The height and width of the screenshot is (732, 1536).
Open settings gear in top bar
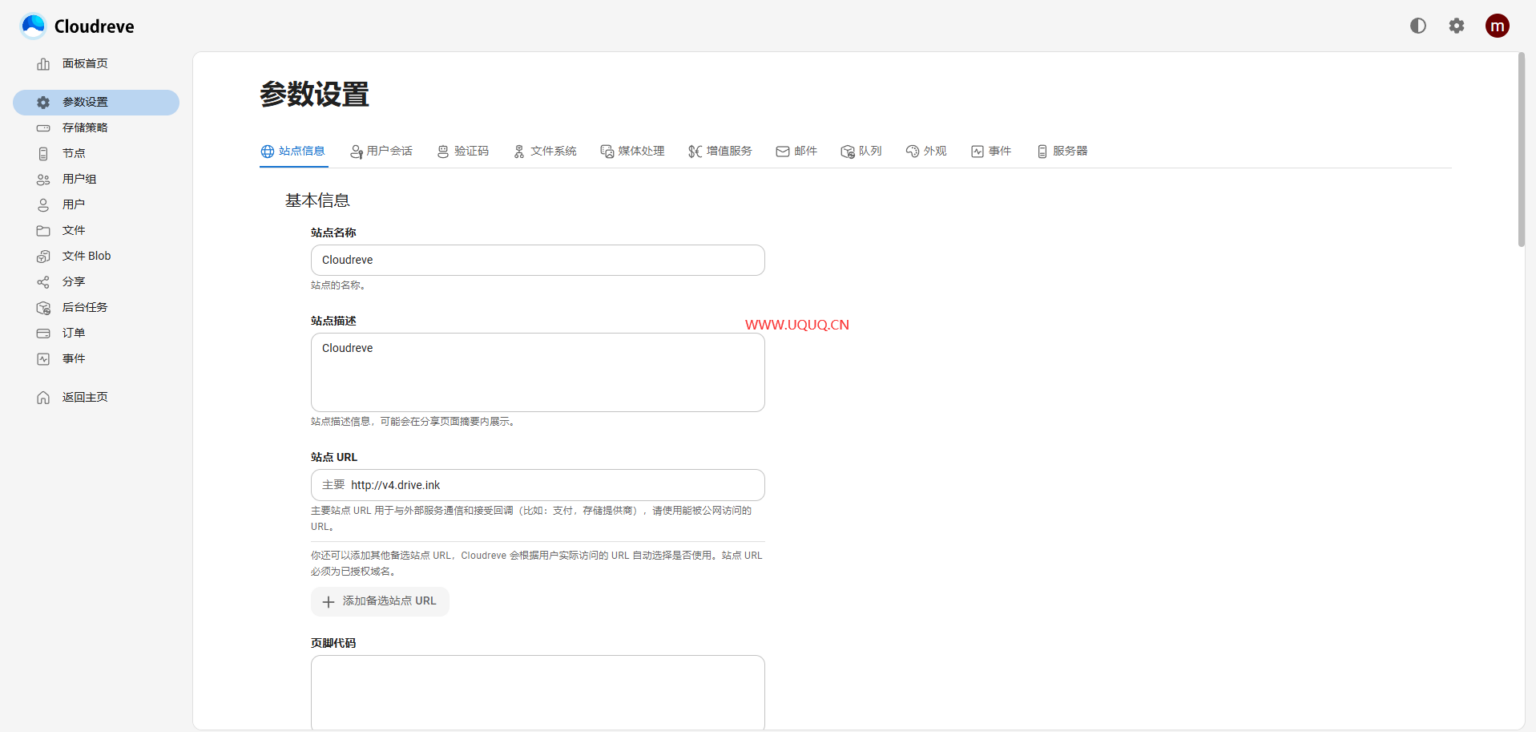click(x=1457, y=26)
